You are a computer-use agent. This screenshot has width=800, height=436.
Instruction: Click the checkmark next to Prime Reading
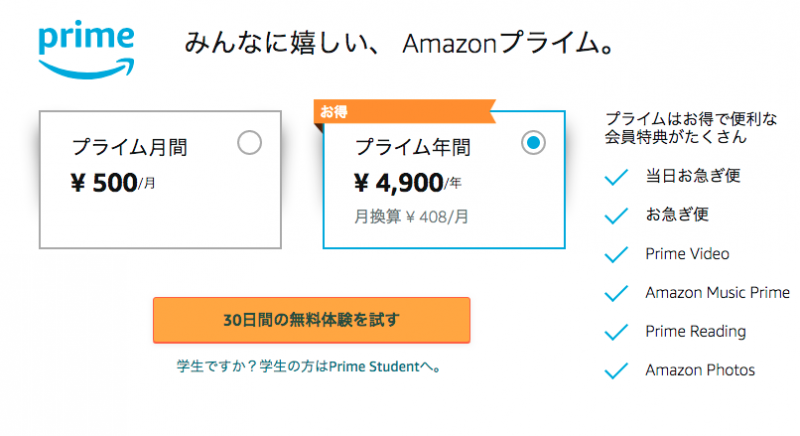616,331
